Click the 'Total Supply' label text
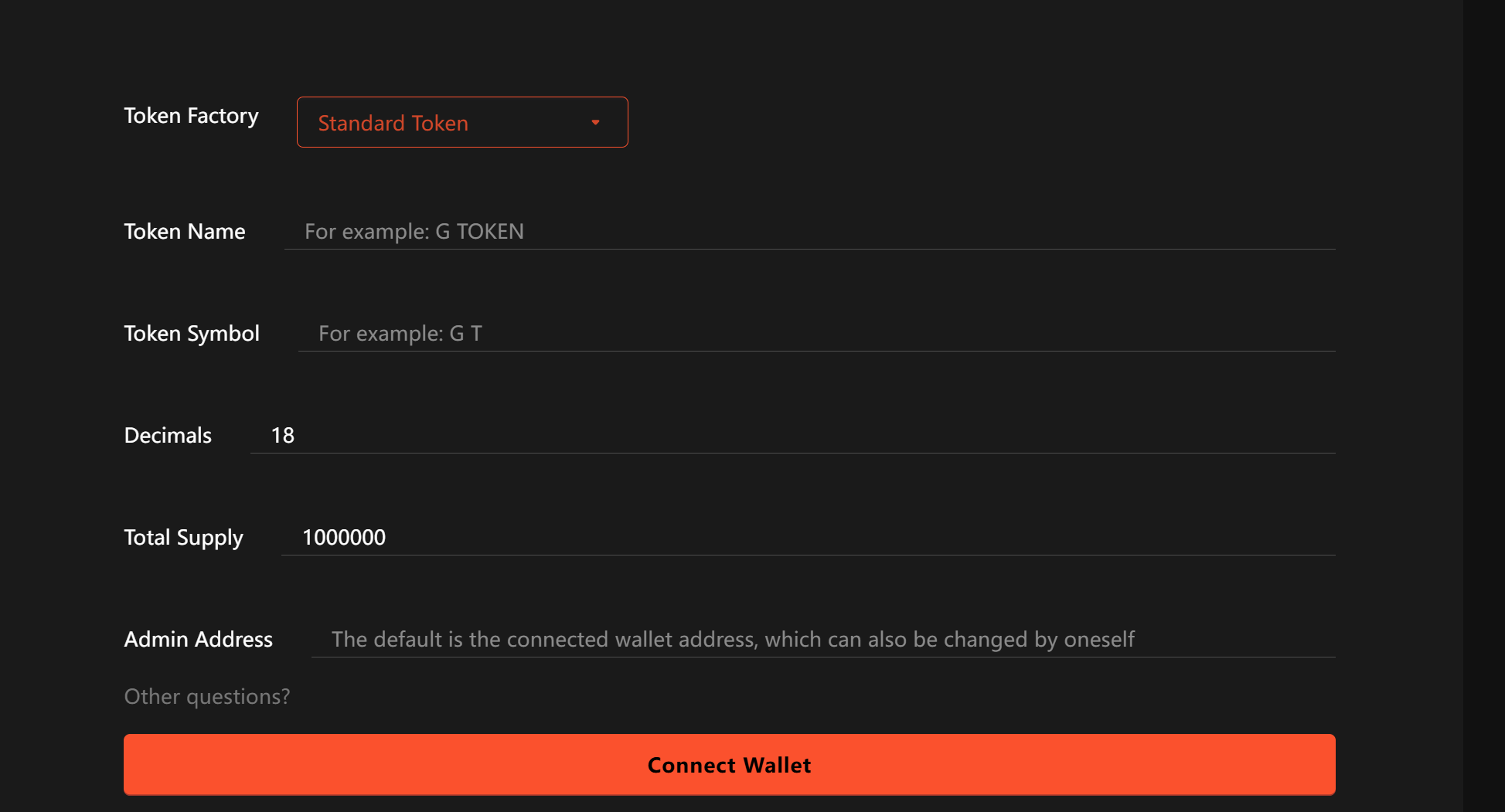 pos(183,537)
